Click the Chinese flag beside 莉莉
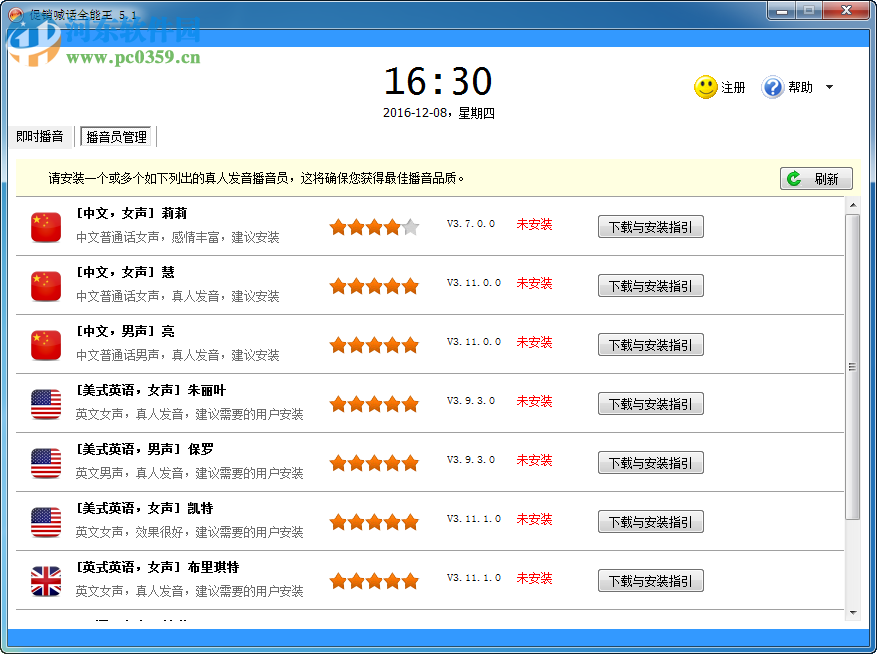Screen dimensions: 877x654 (x=43, y=227)
